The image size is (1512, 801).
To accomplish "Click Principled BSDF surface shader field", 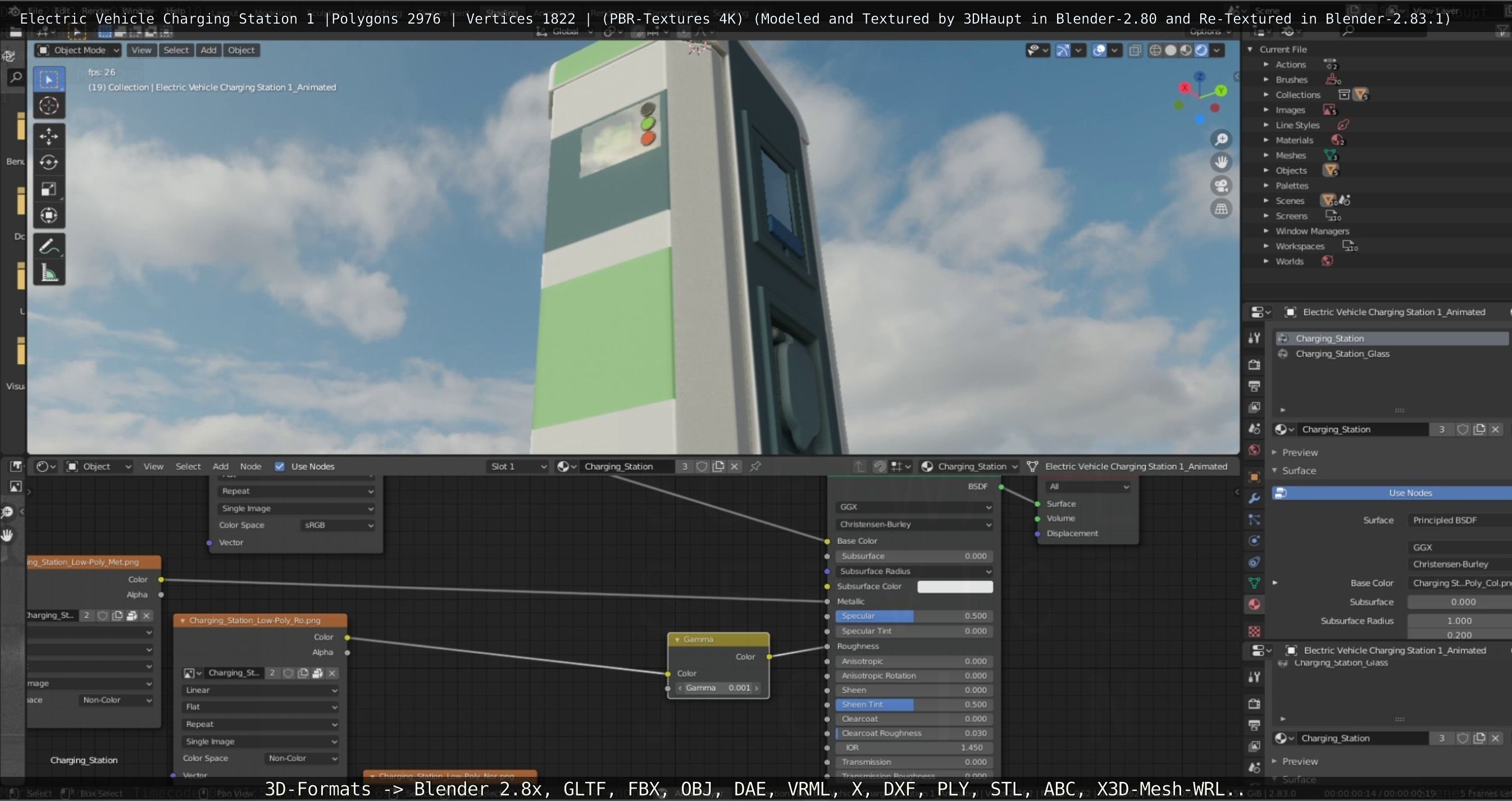I will (1460, 521).
